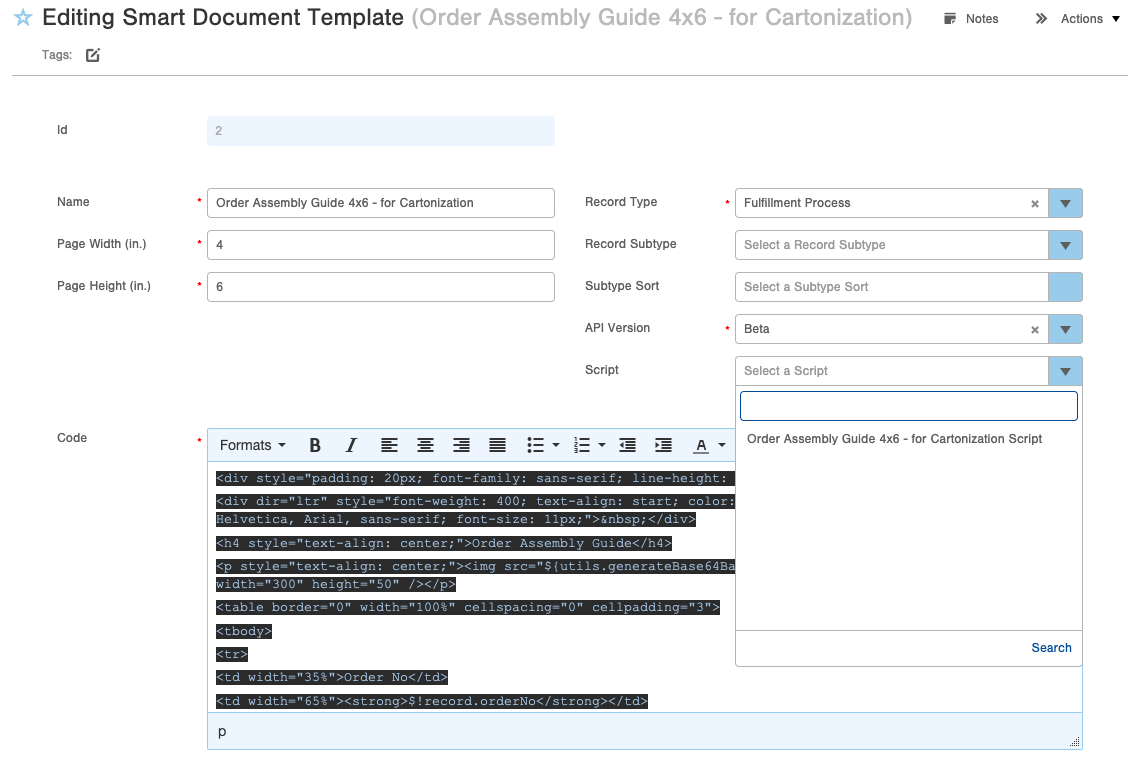Screen dimensions: 1132x766
Task: Open the Subtype Sort dropdown
Action: (1064, 287)
